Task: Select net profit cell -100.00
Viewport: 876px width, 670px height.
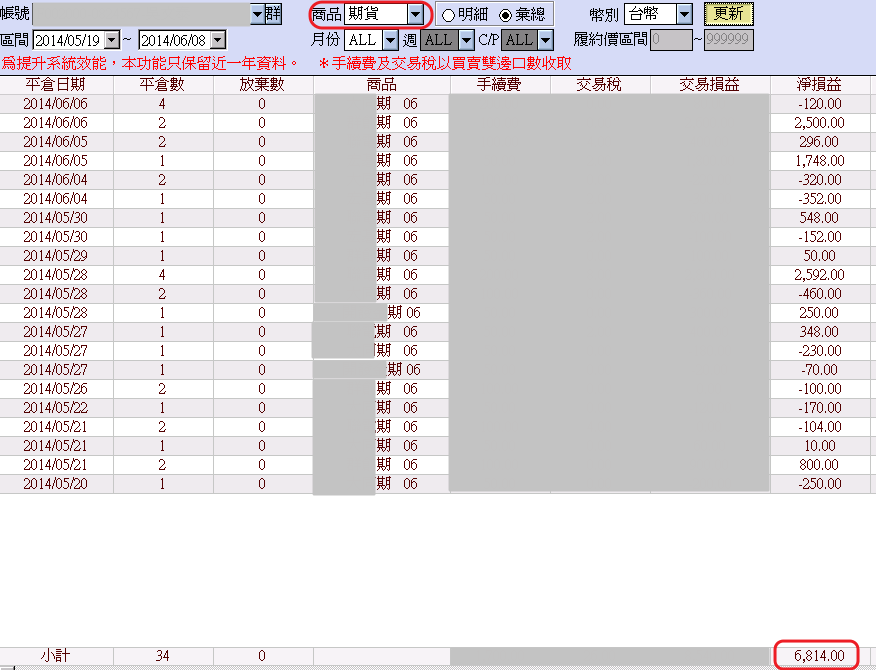Action: 820,389
